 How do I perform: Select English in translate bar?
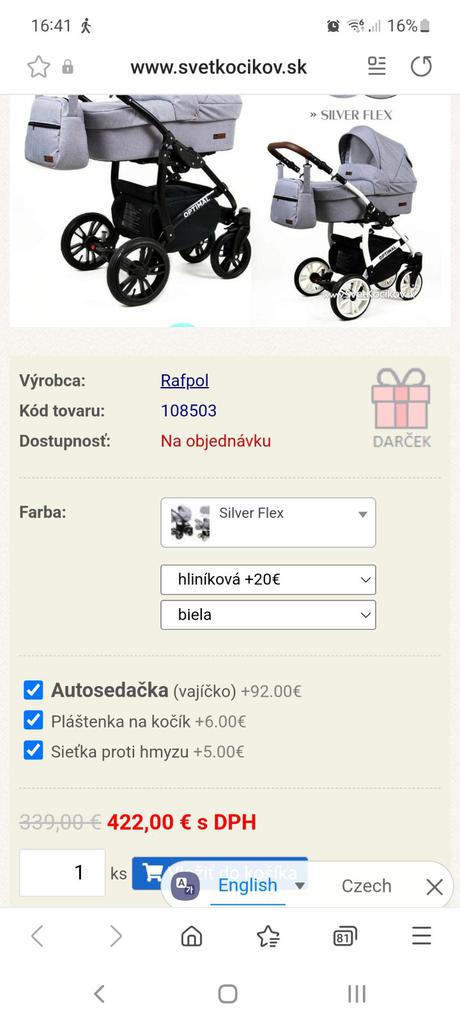pos(248,885)
